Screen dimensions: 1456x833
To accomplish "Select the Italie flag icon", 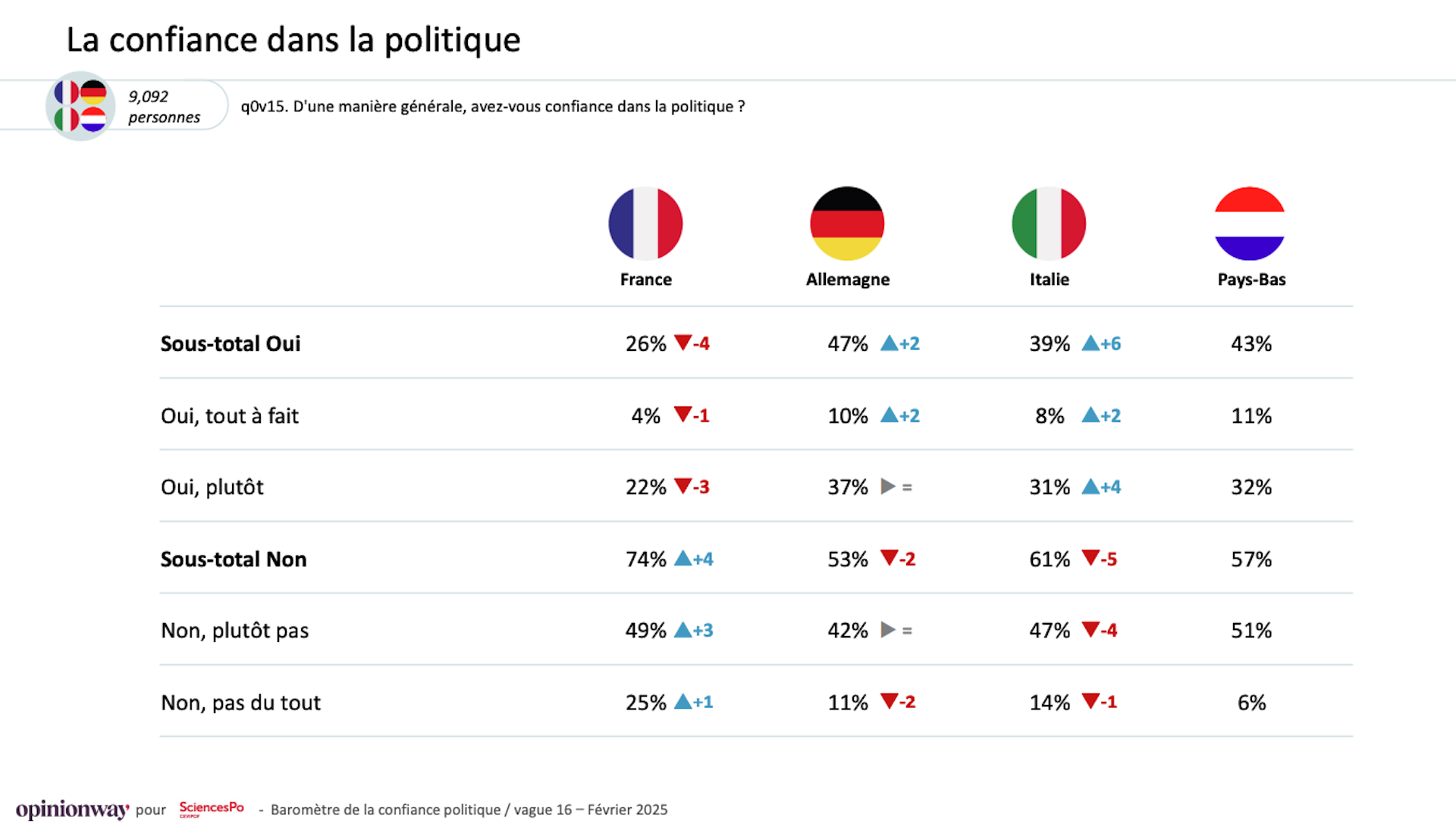I will click(1049, 224).
